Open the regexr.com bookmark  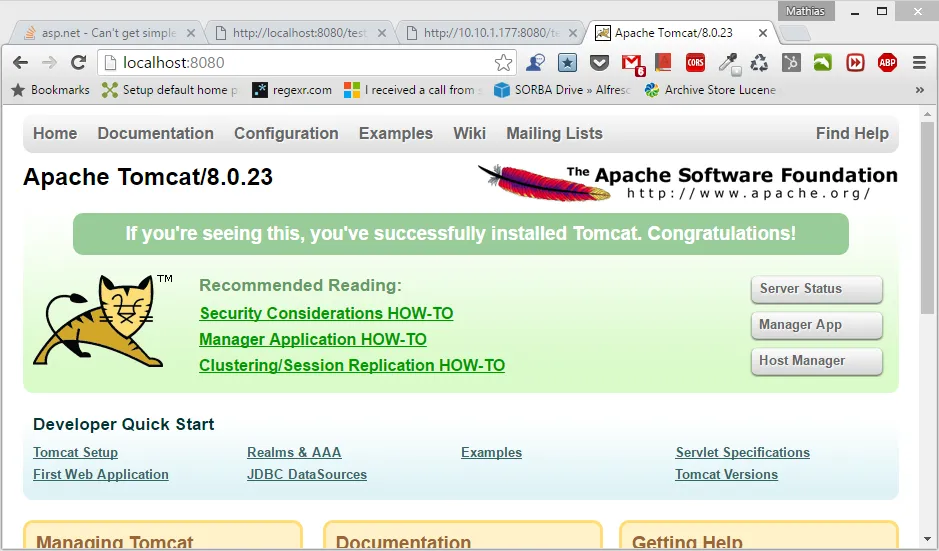292,90
